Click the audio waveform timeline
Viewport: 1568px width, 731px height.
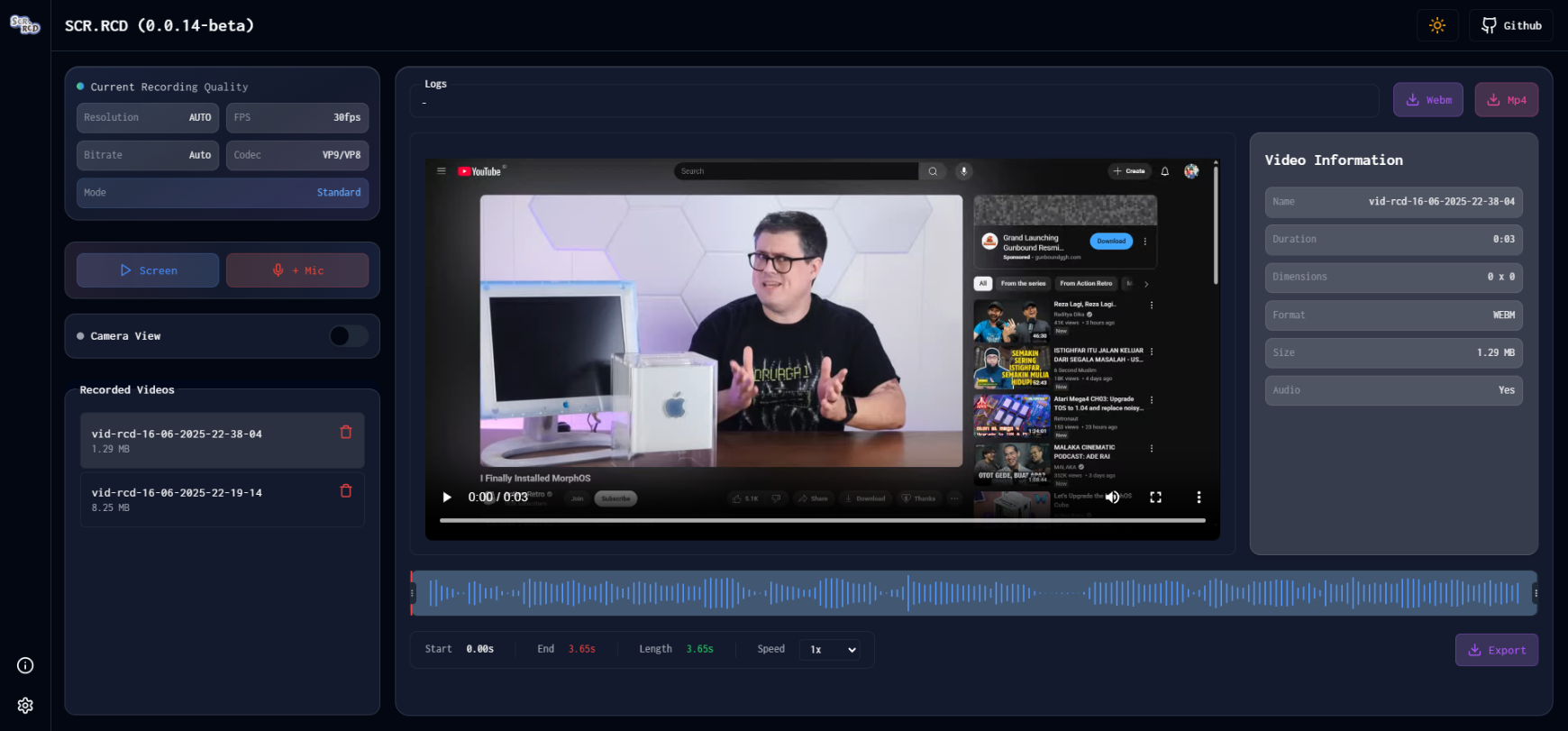click(x=973, y=593)
